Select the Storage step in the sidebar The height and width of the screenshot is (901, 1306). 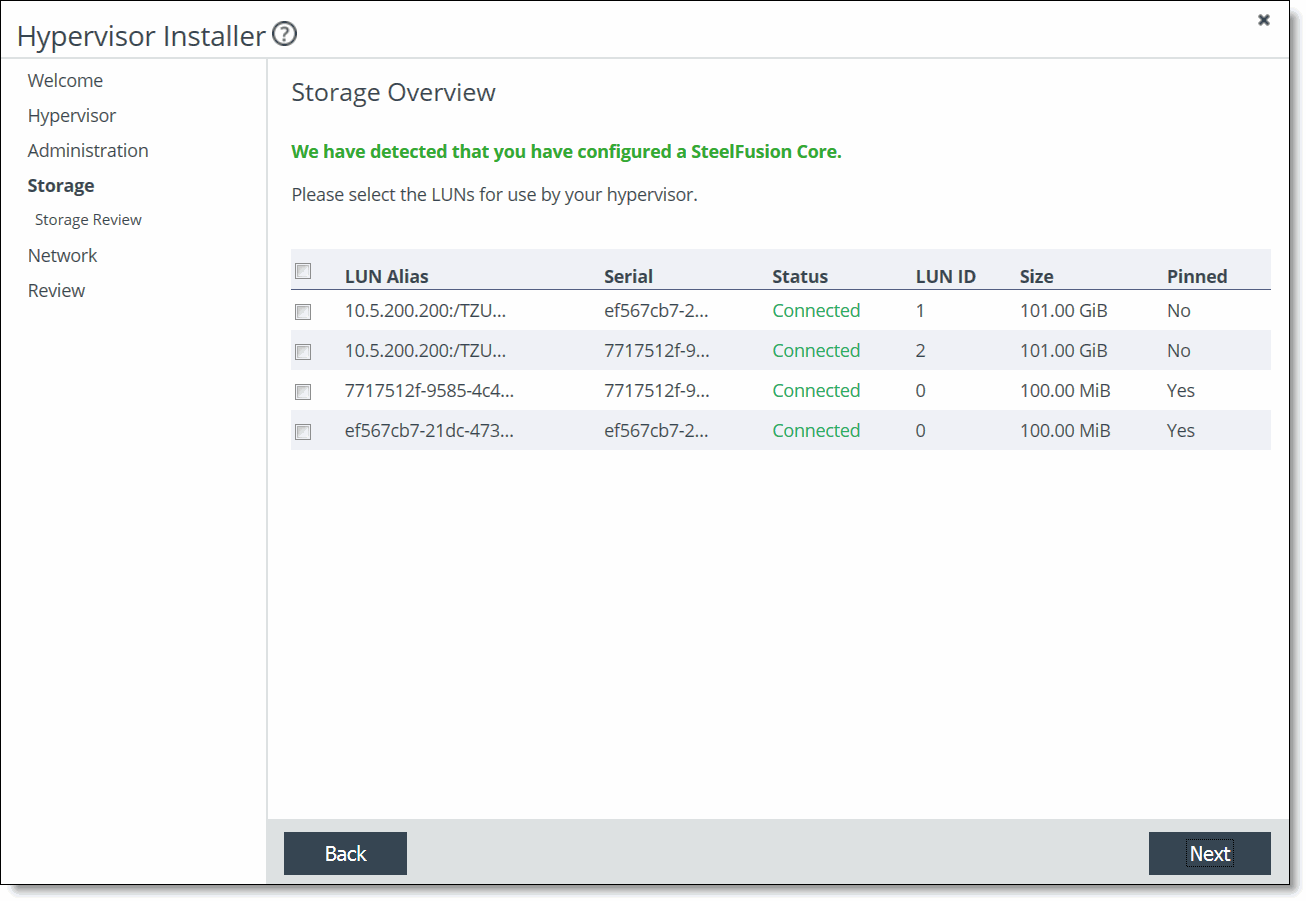click(61, 185)
